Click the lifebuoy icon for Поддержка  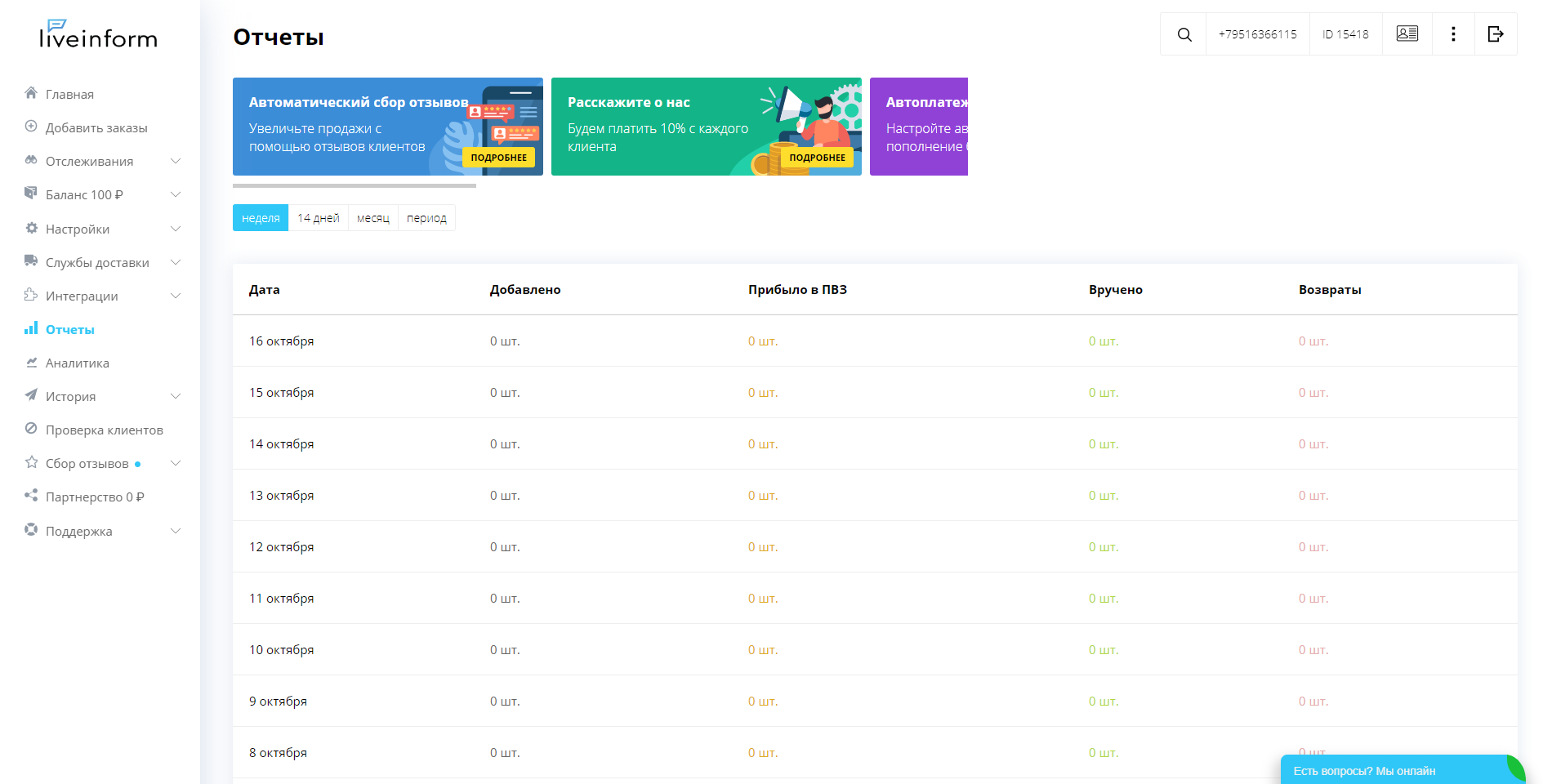point(31,530)
